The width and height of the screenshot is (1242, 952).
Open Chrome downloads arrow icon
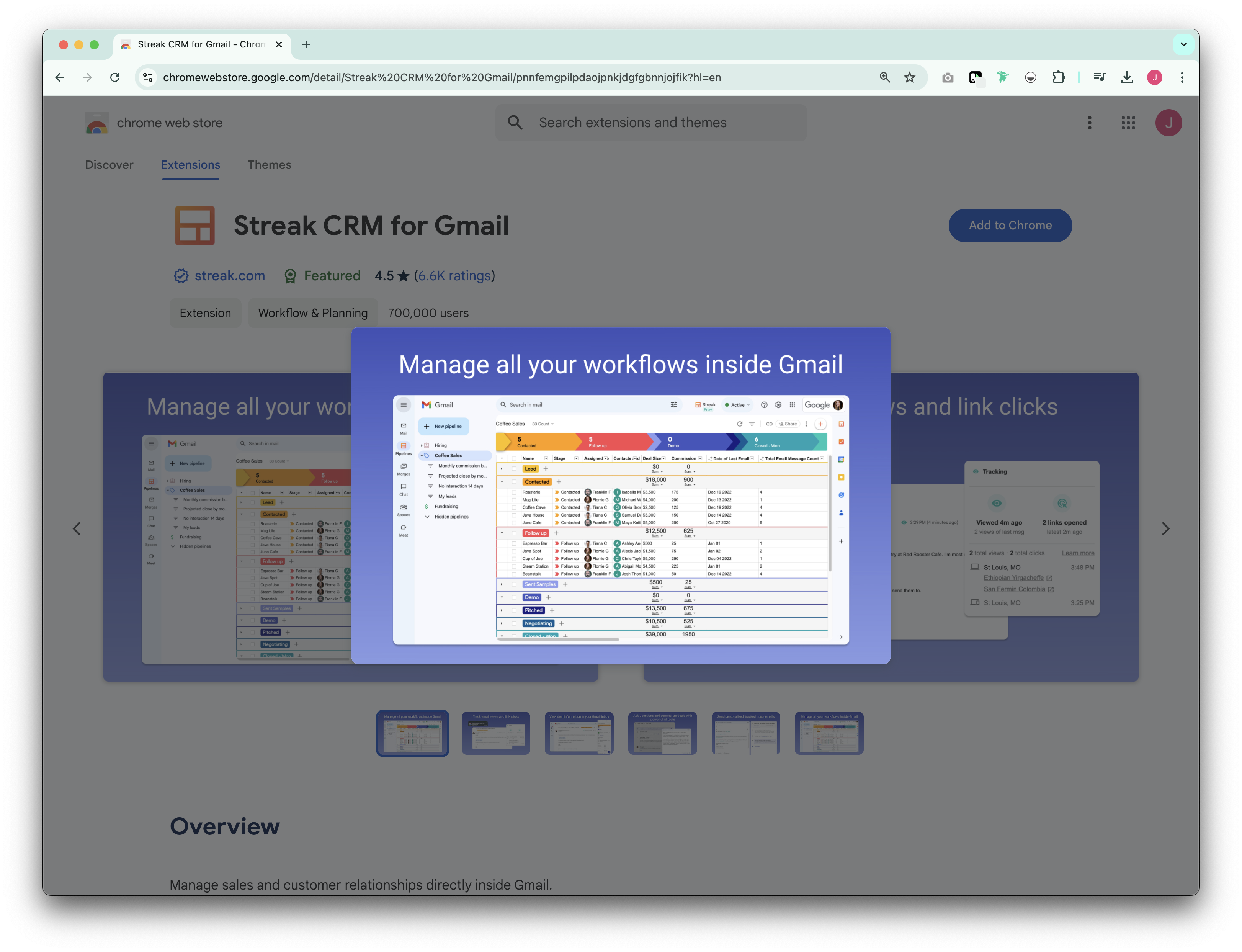click(1127, 78)
